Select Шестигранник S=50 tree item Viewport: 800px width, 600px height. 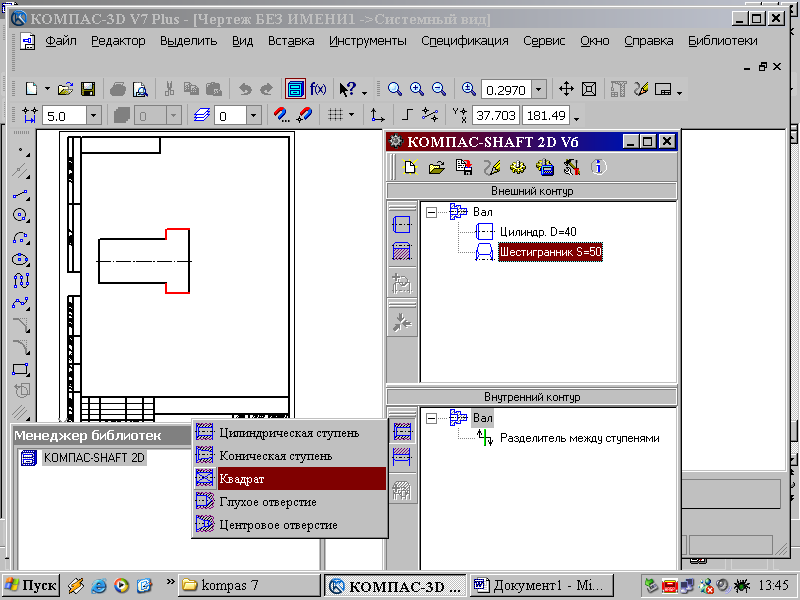coord(551,252)
